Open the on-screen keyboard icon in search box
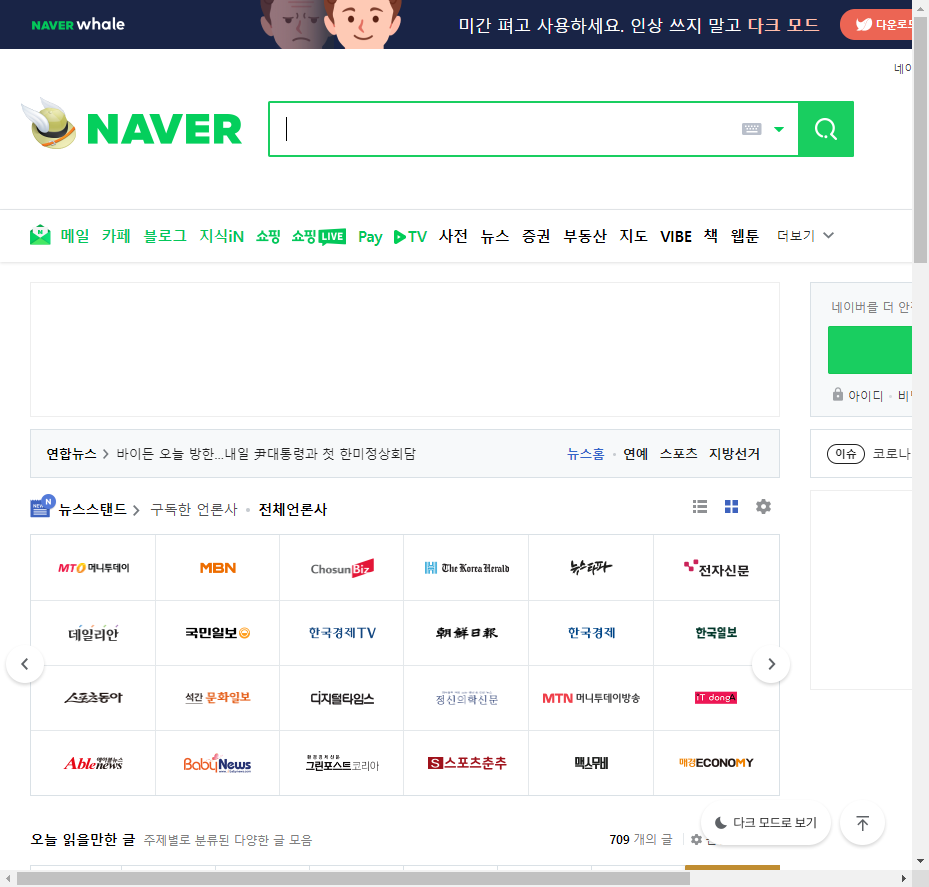 coord(751,129)
